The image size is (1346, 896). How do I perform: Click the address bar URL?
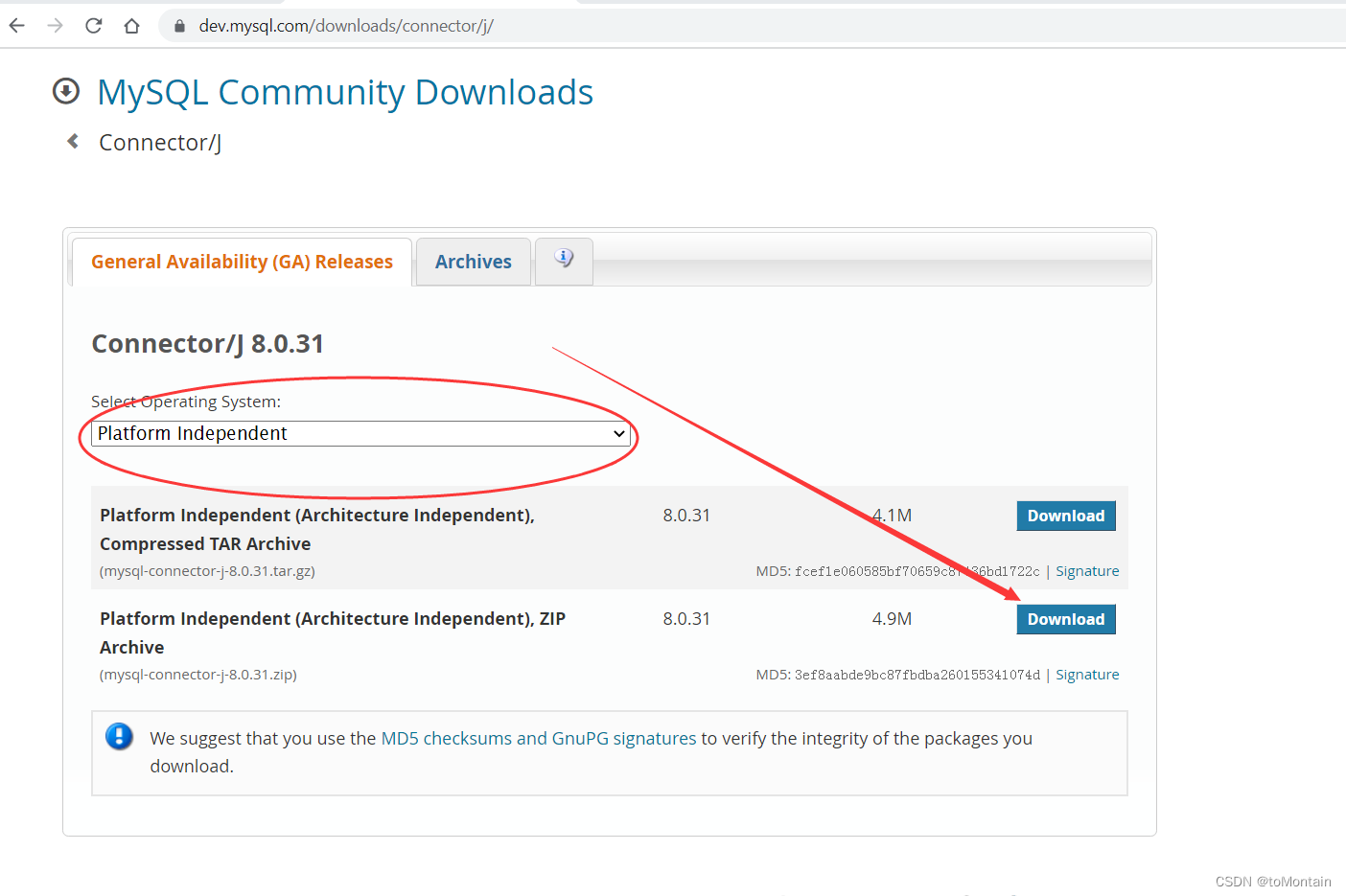[346, 26]
